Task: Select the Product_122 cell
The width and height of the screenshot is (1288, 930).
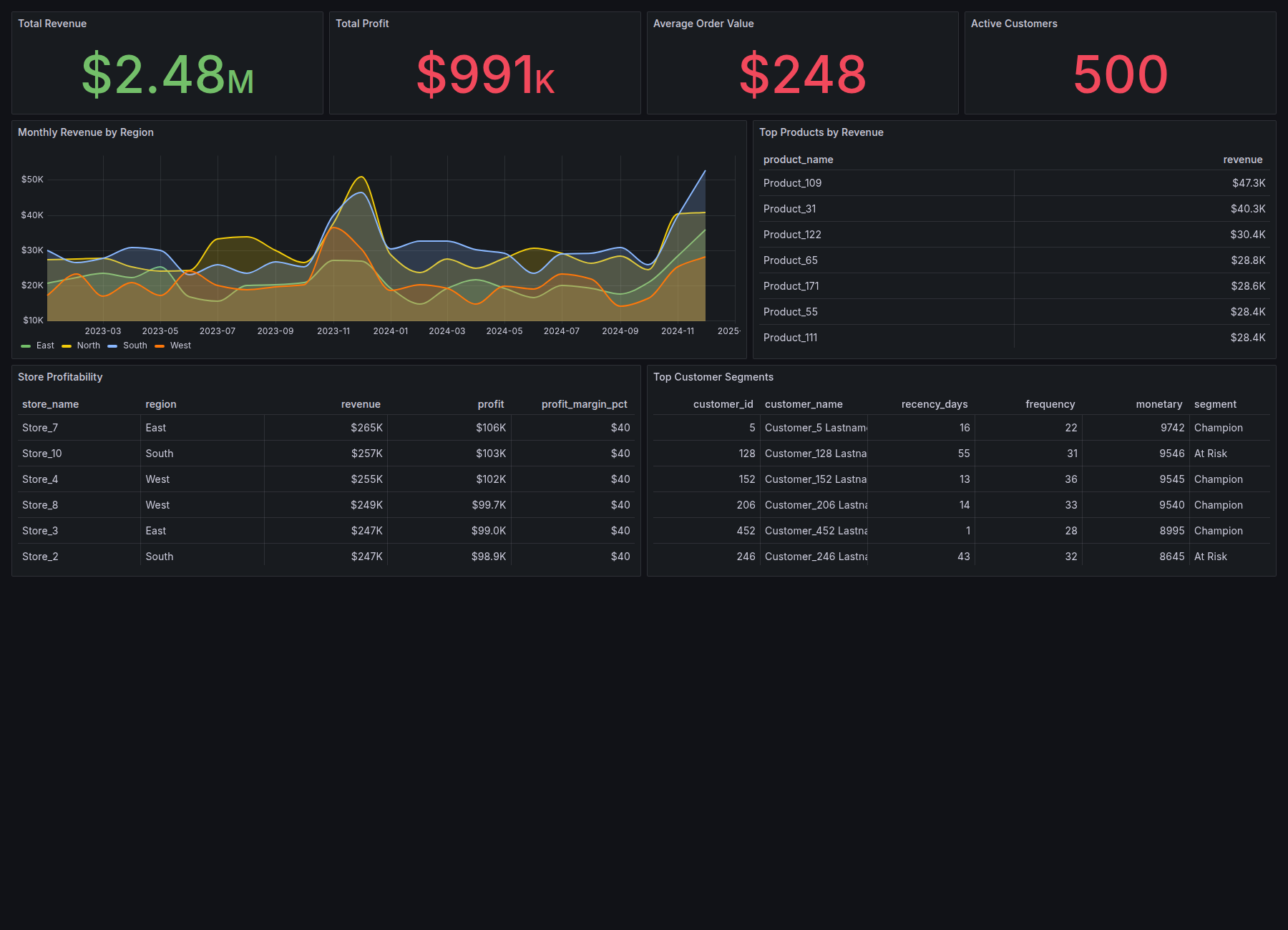Action: [x=887, y=235]
